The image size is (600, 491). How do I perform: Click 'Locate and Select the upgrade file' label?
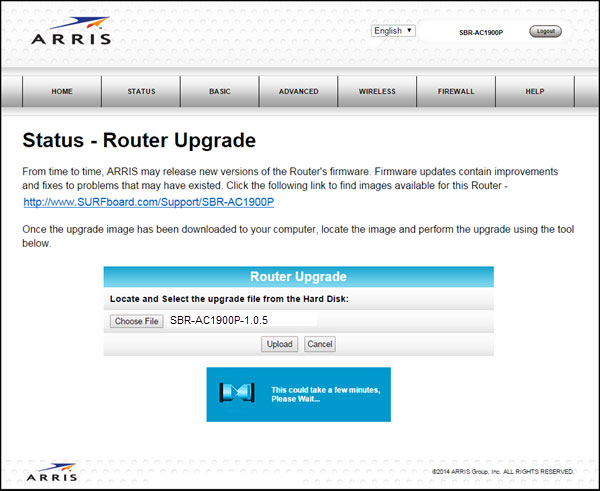pyautogui.click(x=229, y=299)
